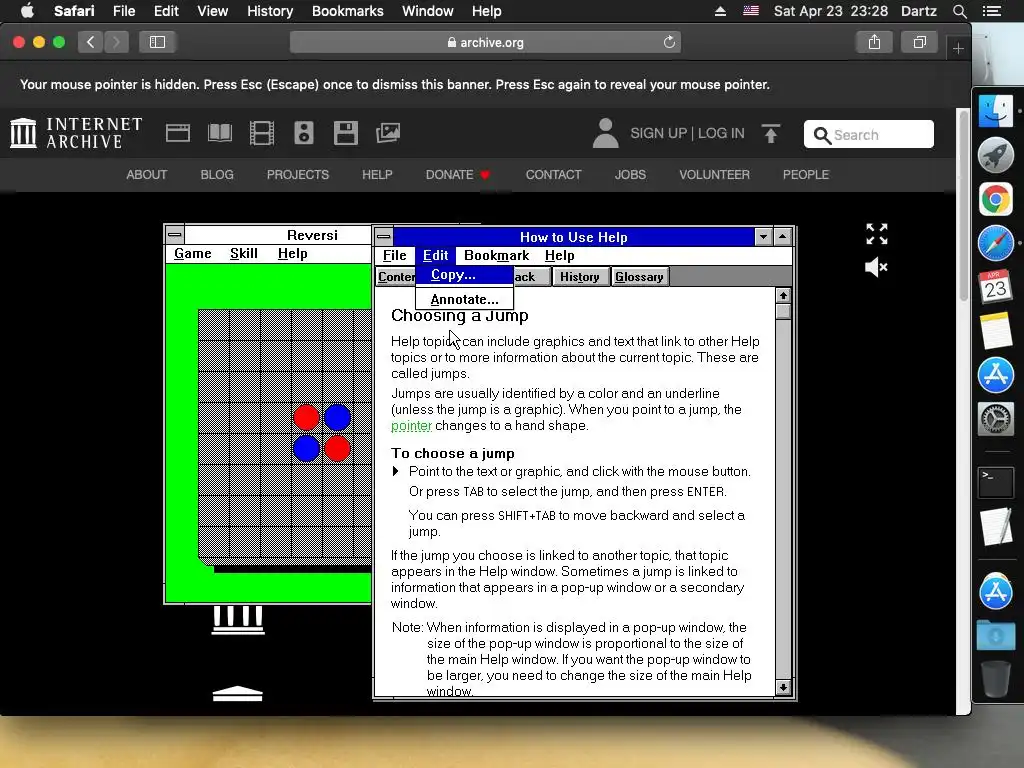The image size is (1024, 768).
Task: Click the History button in Help
Action: (579, 277)
